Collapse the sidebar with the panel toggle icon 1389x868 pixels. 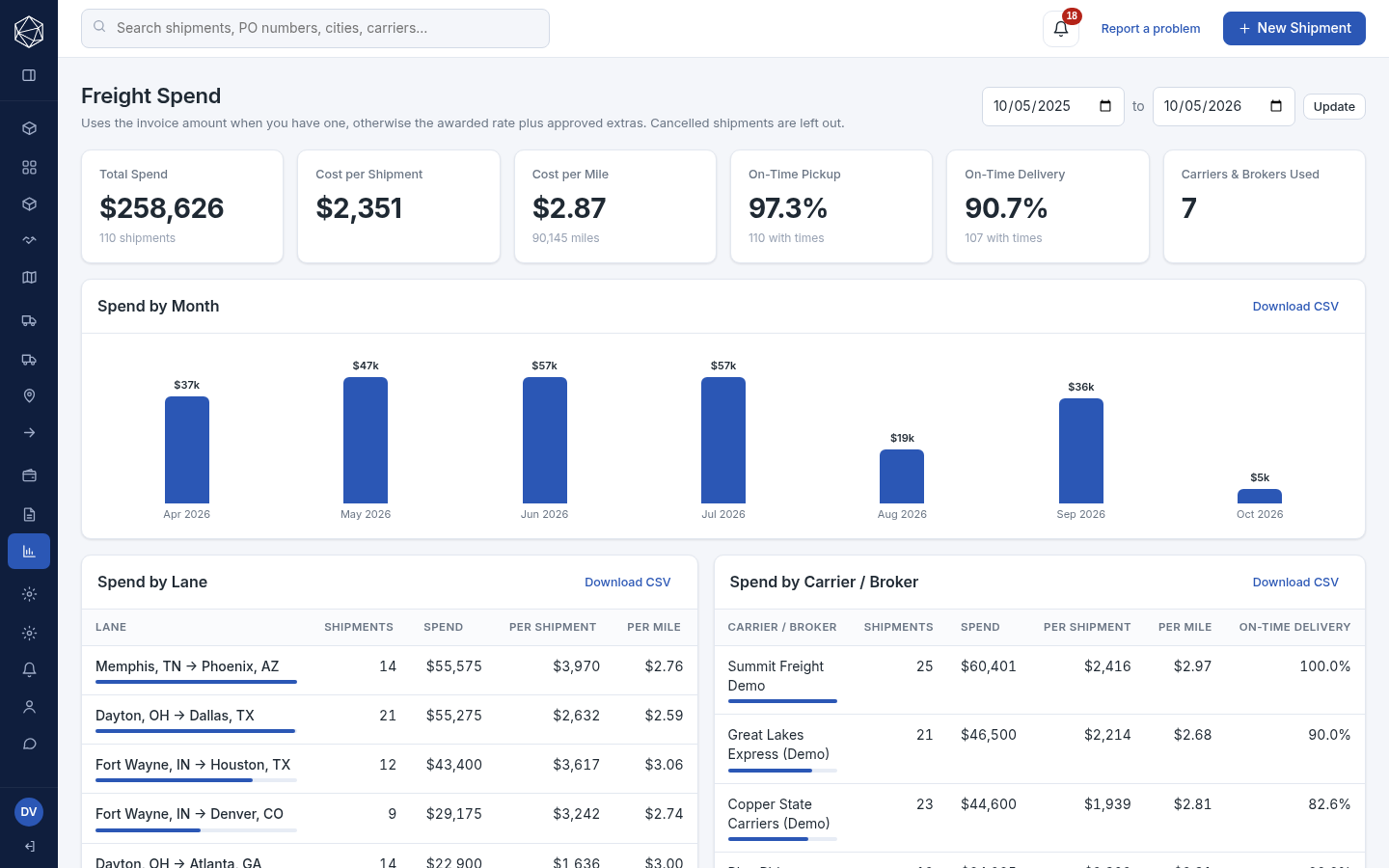point(29,75)
